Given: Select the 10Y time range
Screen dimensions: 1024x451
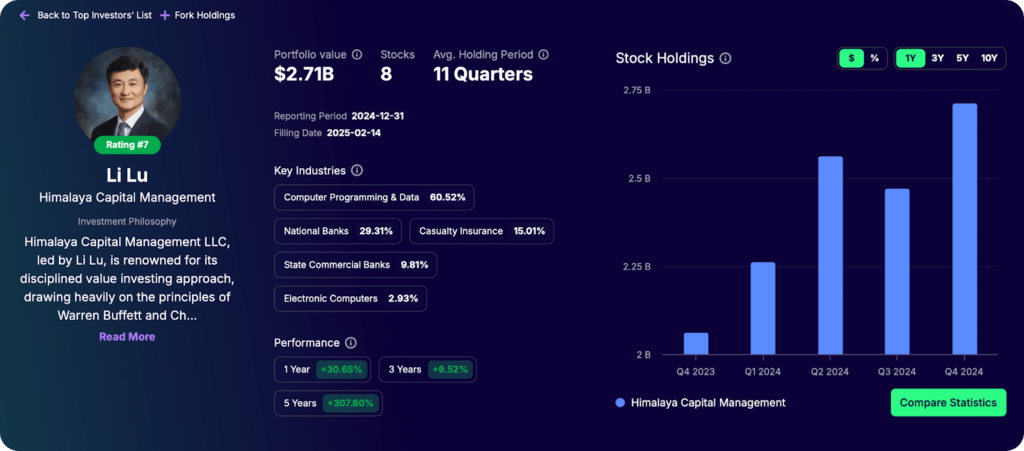Looking at the screenshot, I should (989, 58).
